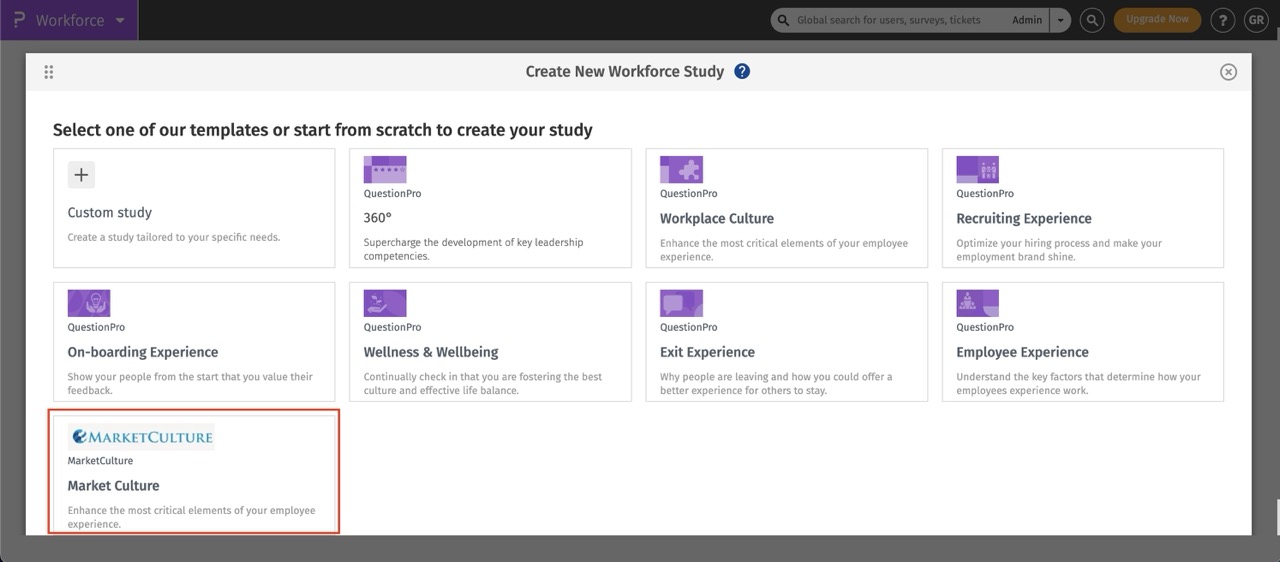Click the Employee Experience template icon

(x=977, y=303)
